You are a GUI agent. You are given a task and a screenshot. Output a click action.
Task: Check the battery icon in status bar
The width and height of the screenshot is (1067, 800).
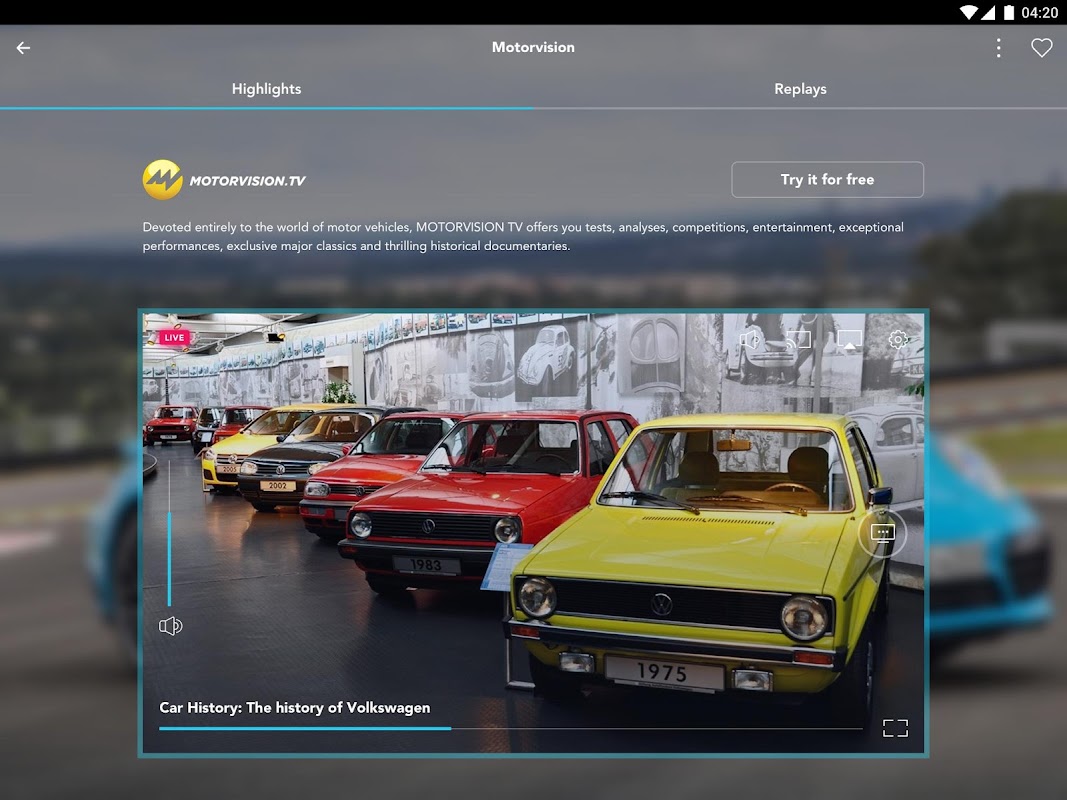[1009, 12]
